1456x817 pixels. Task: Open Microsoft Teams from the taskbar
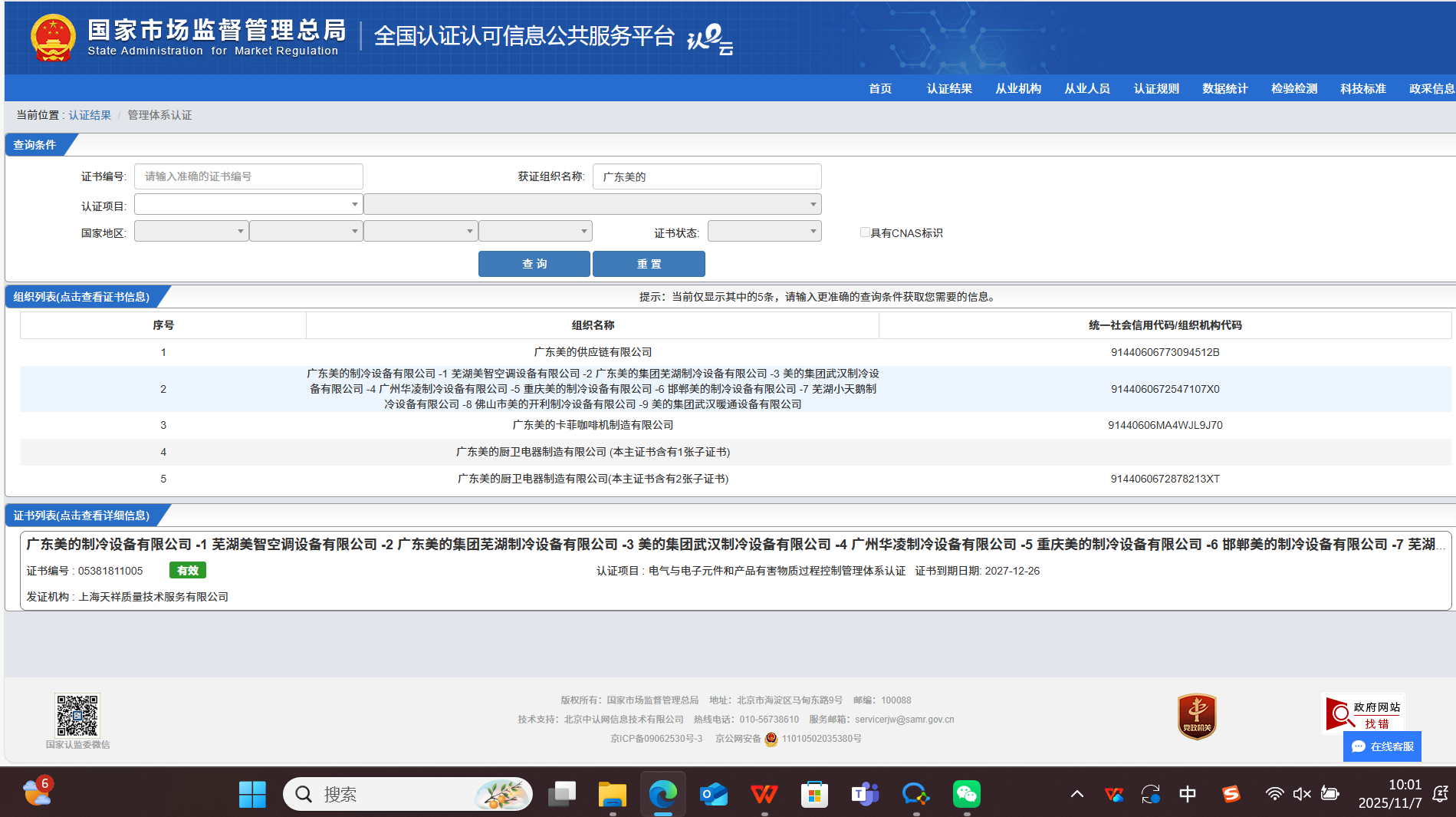tap(865, 794)
